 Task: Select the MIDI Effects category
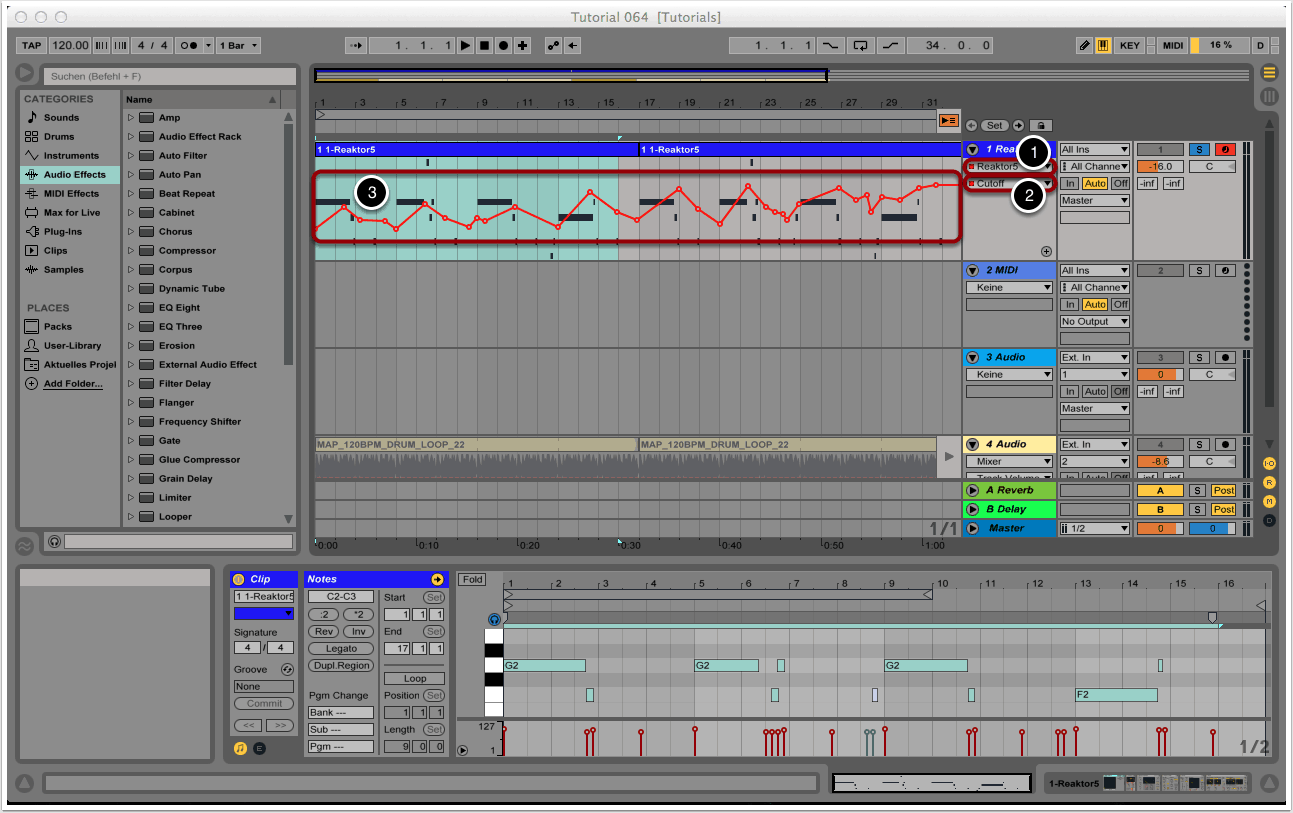click(x=71, y=194)
